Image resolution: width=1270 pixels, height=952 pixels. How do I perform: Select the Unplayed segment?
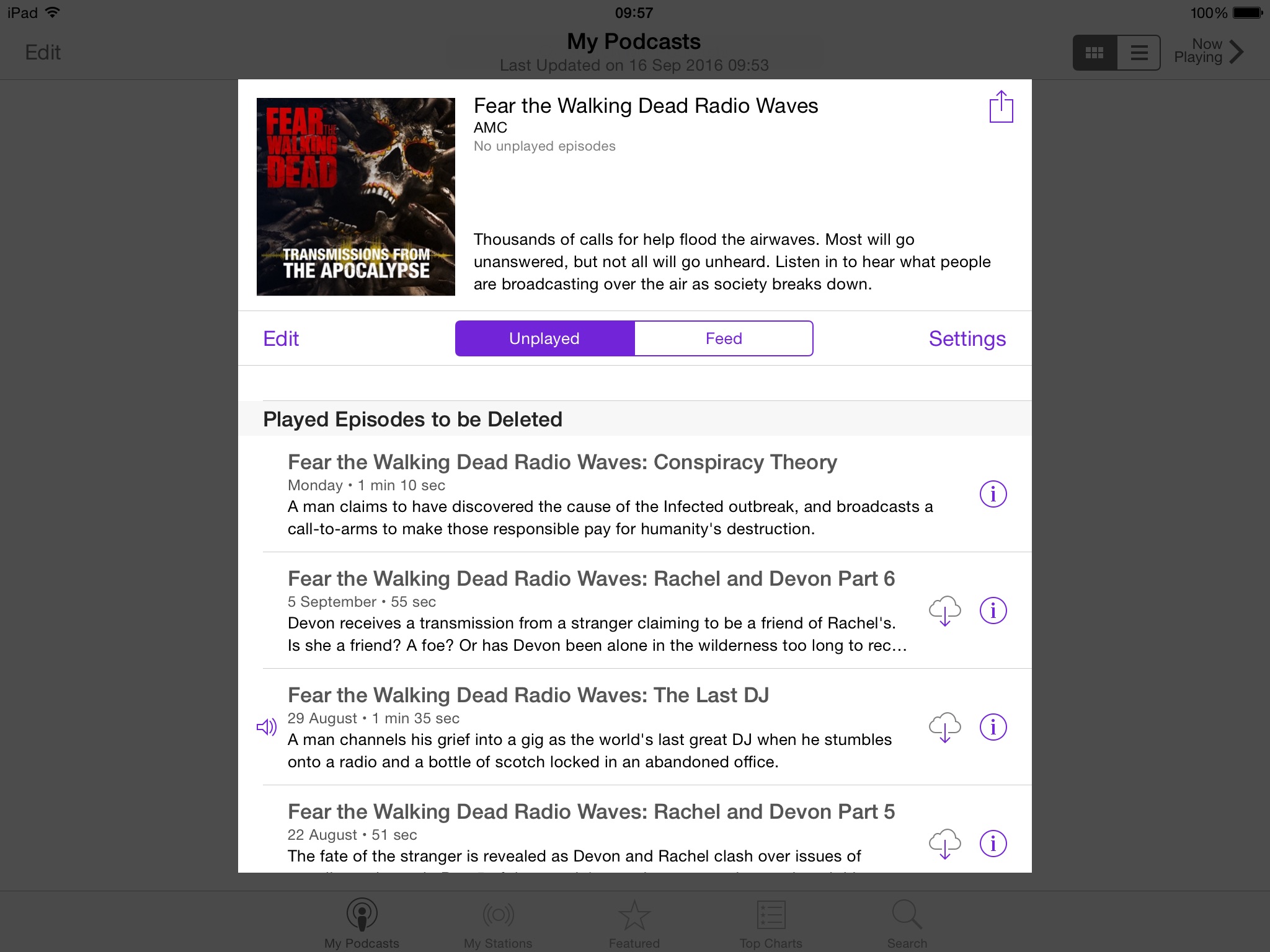(x=544, y=338)
